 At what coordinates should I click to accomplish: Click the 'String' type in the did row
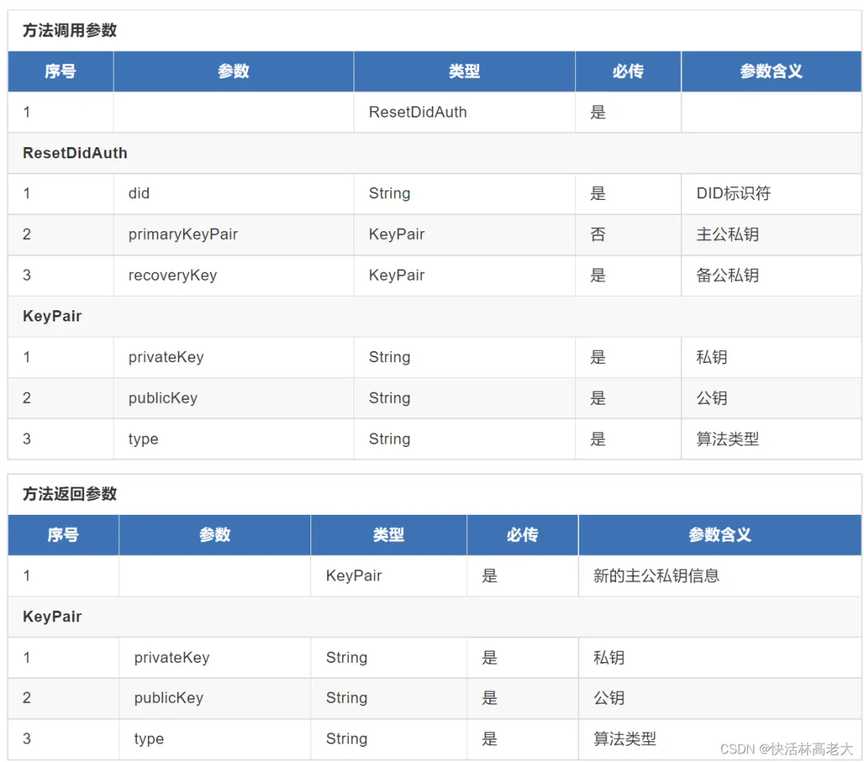pyautogui.click(x=390, y=193)
